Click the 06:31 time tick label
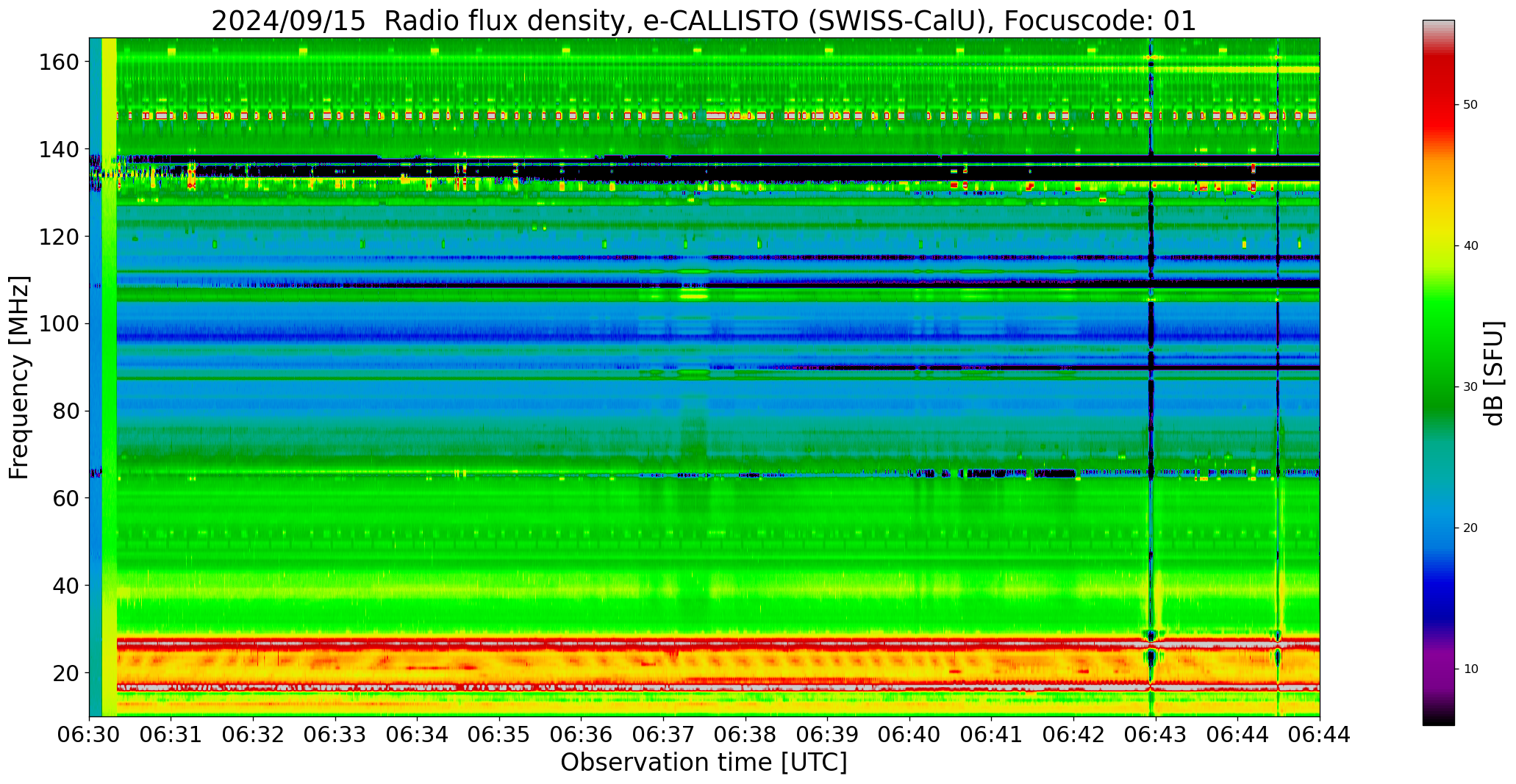This screenshot has height=784, width=1516. [171, 734]
